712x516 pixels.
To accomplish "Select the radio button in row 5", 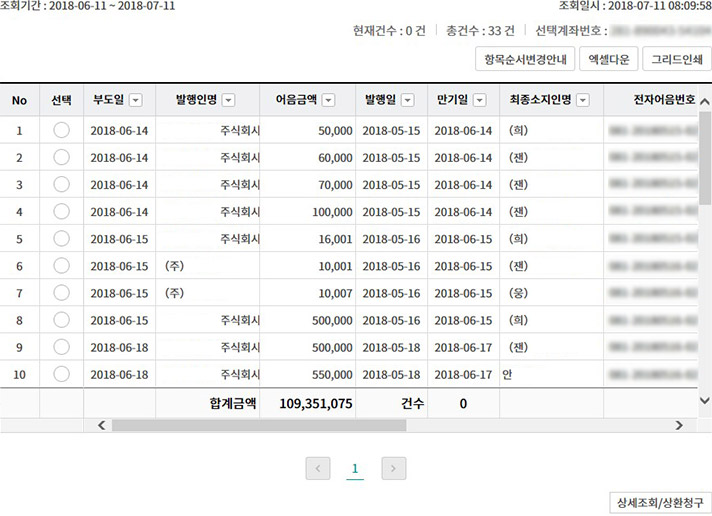I will point(61,238).
